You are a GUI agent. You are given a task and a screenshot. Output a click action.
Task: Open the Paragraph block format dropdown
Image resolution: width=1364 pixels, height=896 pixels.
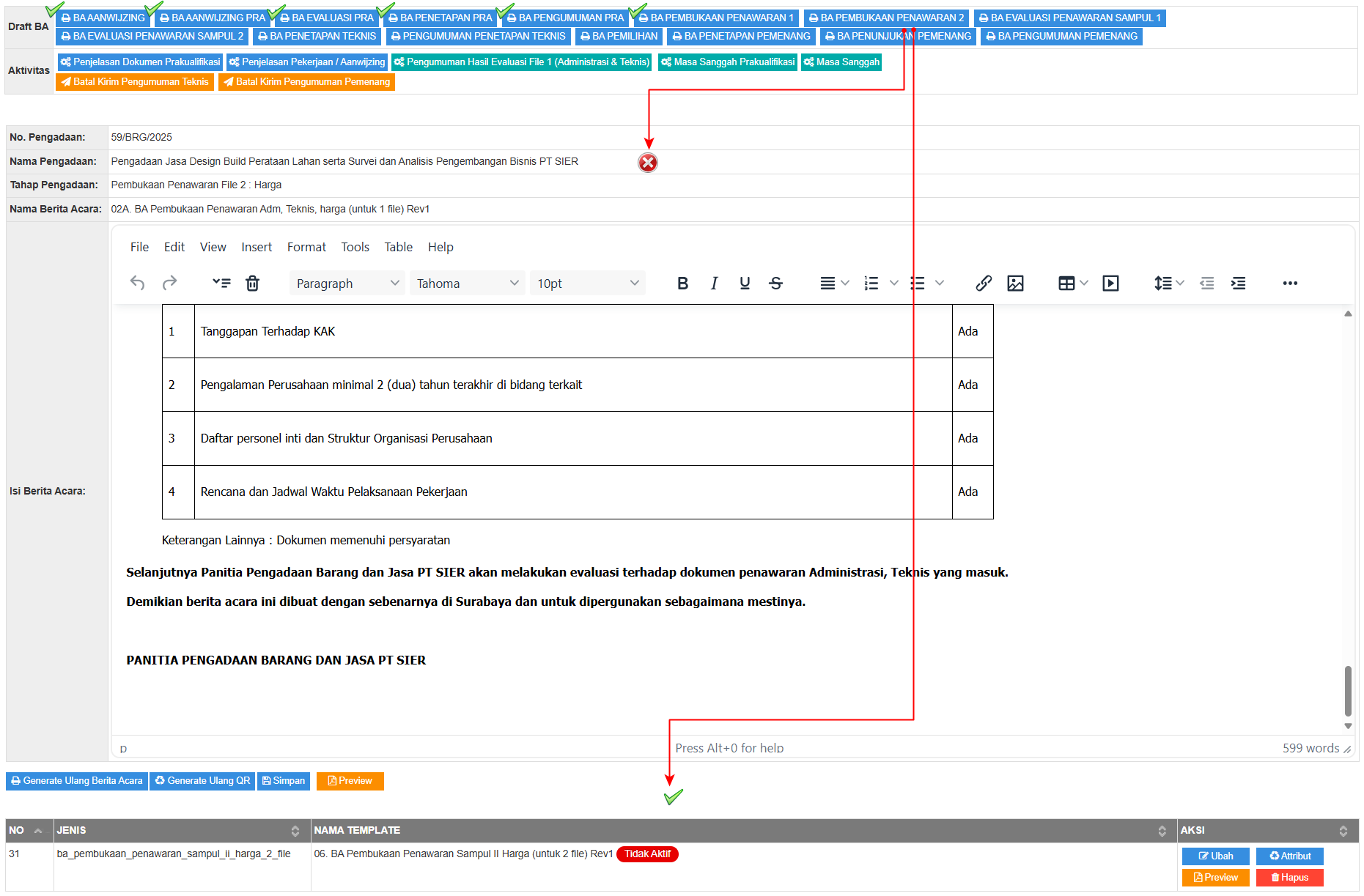click(347, 284)
